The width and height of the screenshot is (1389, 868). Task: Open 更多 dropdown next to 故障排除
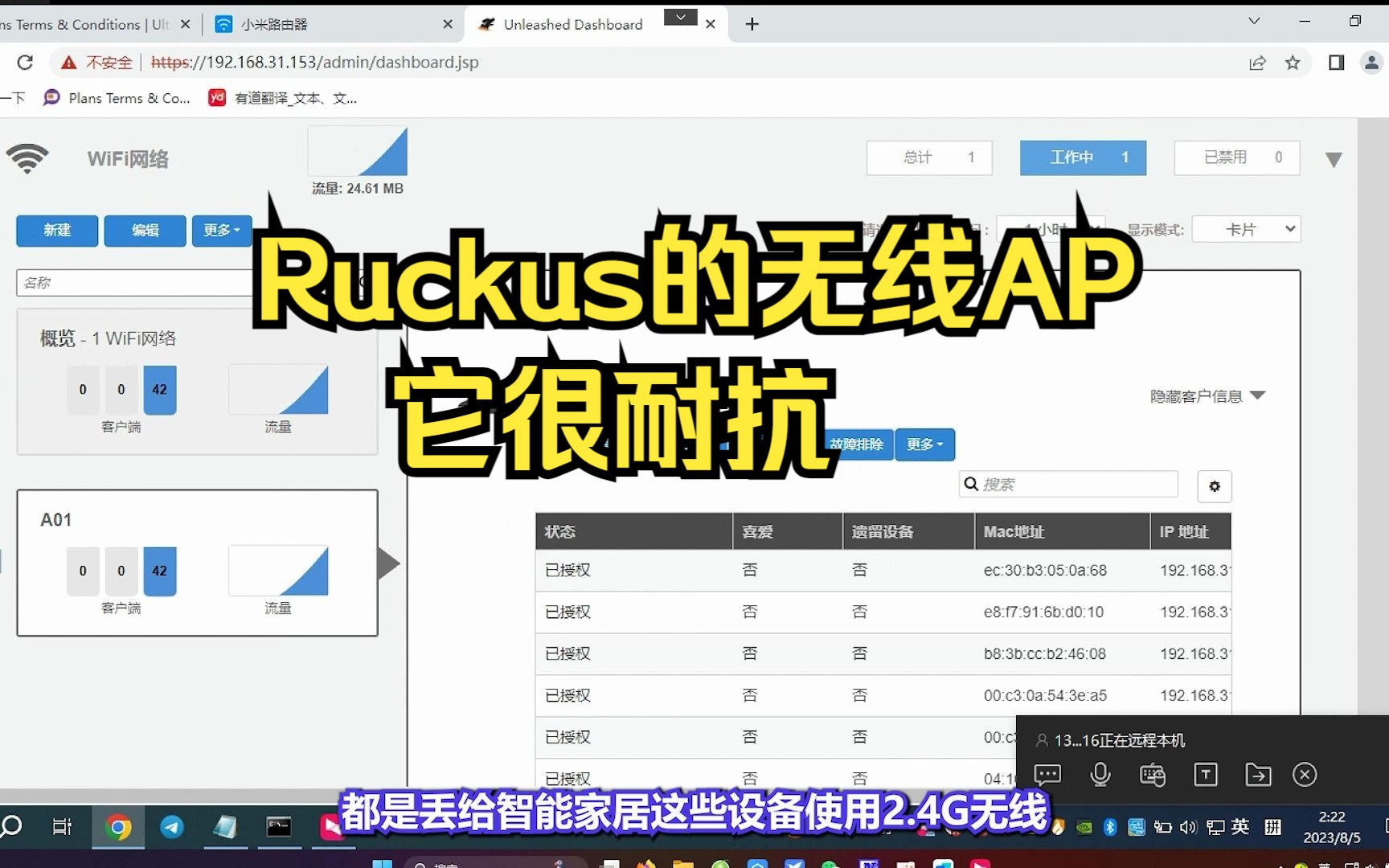(925, 444)
